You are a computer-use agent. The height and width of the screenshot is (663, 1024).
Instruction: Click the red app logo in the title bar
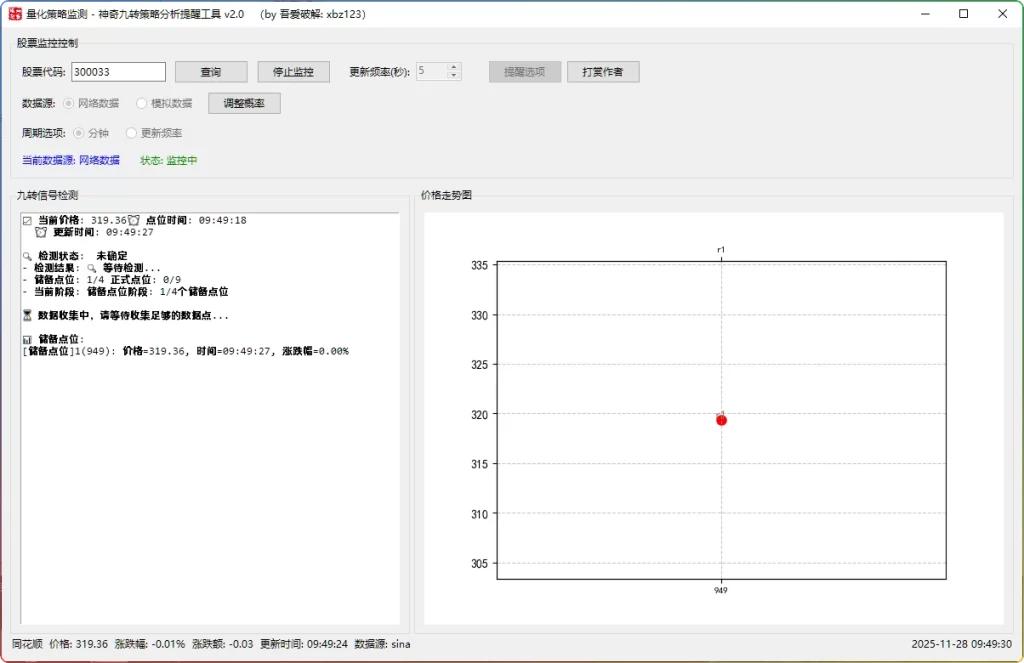click(17, 14)
